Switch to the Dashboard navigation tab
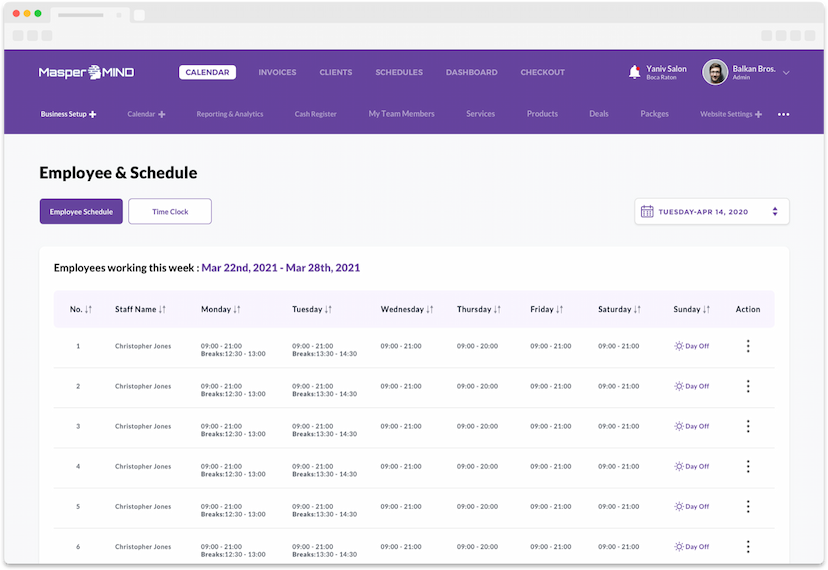The width and height of the screenshot is (828, 570). click(471, 73)
